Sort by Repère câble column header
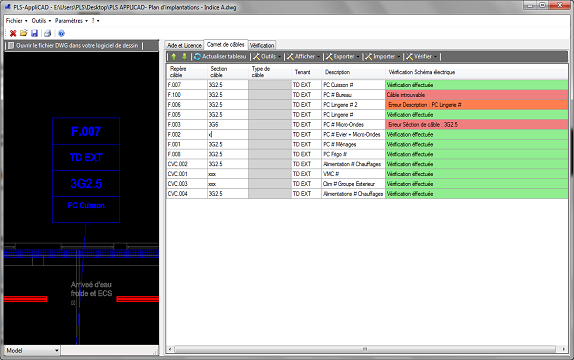The height and width of the screenshot is (360, 574). click(187, 72)
